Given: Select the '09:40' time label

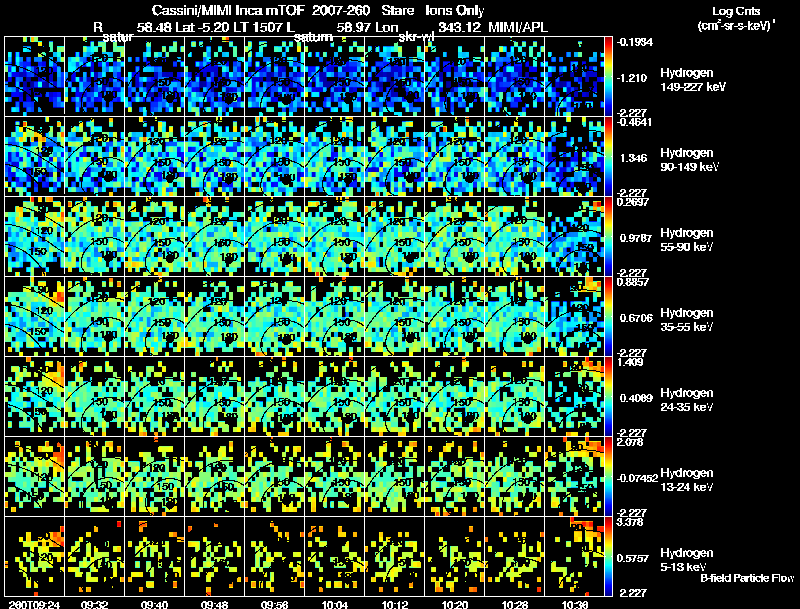Looking at the screenshot, I should tap(155, 604).
